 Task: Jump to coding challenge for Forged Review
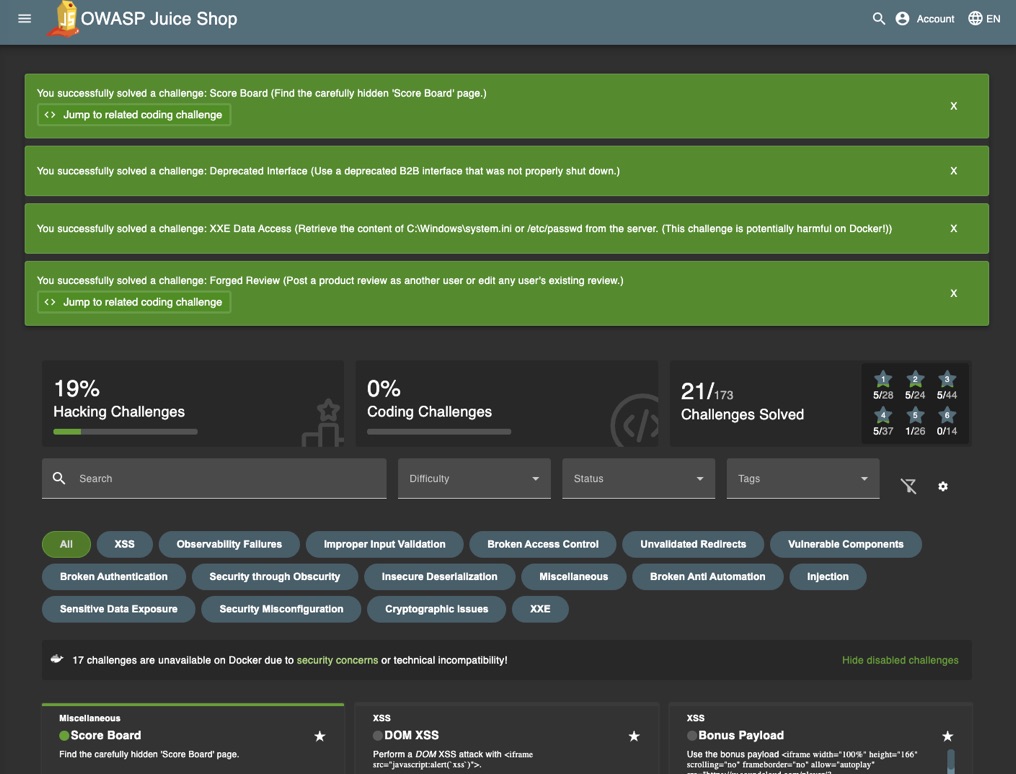click(134, 302)
